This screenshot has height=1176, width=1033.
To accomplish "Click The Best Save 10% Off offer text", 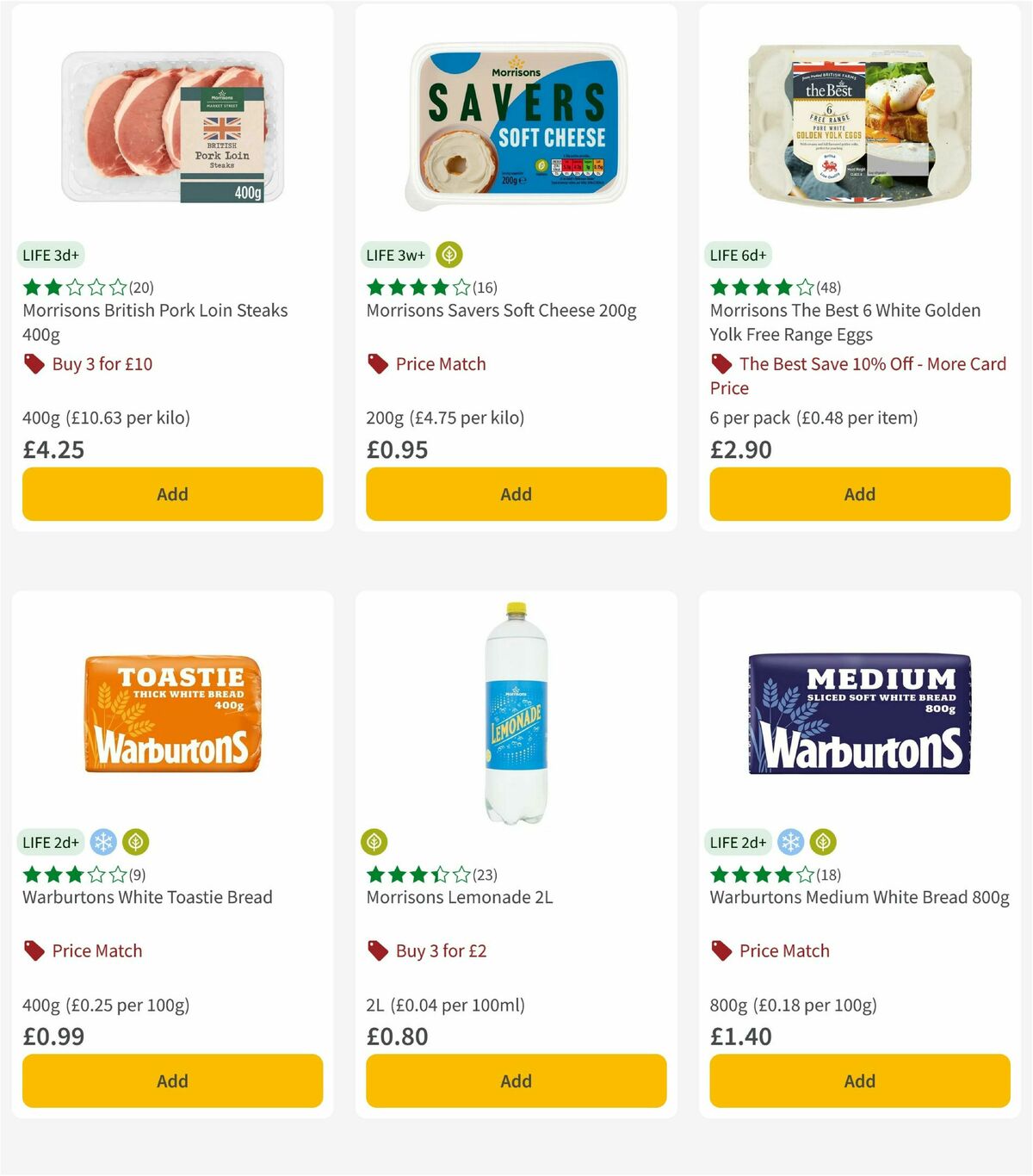I will coord(861,376).
